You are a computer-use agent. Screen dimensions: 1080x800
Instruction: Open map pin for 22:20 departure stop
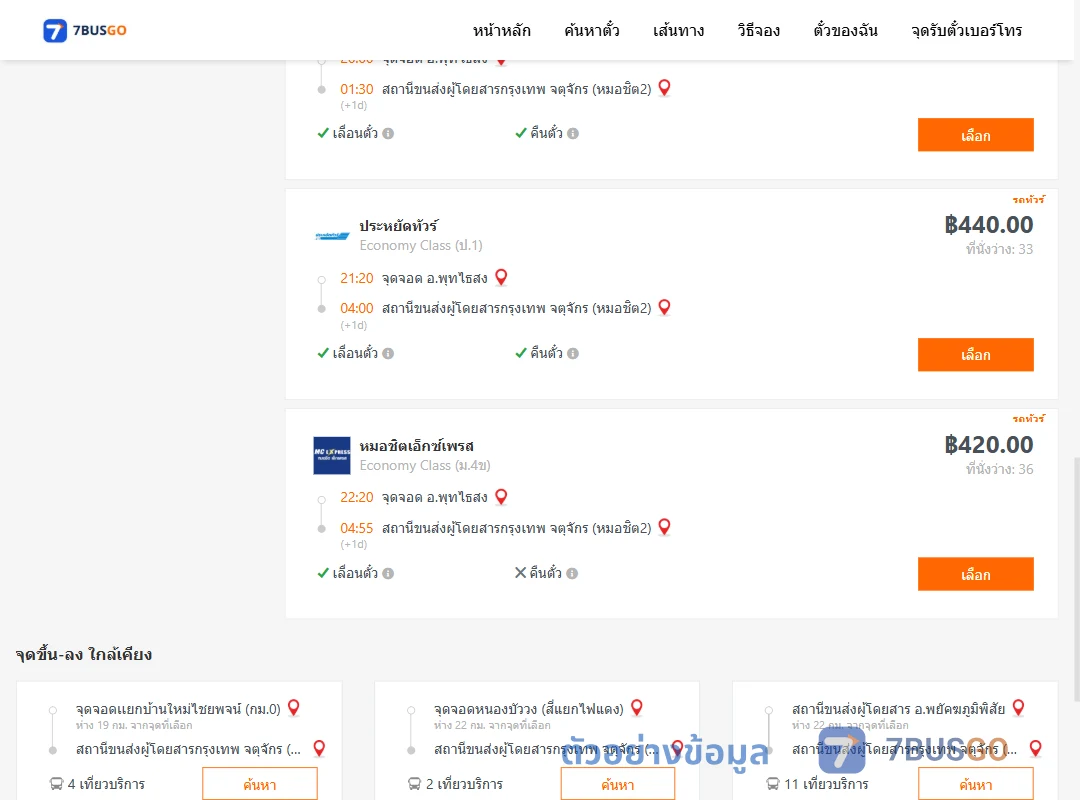501,496
